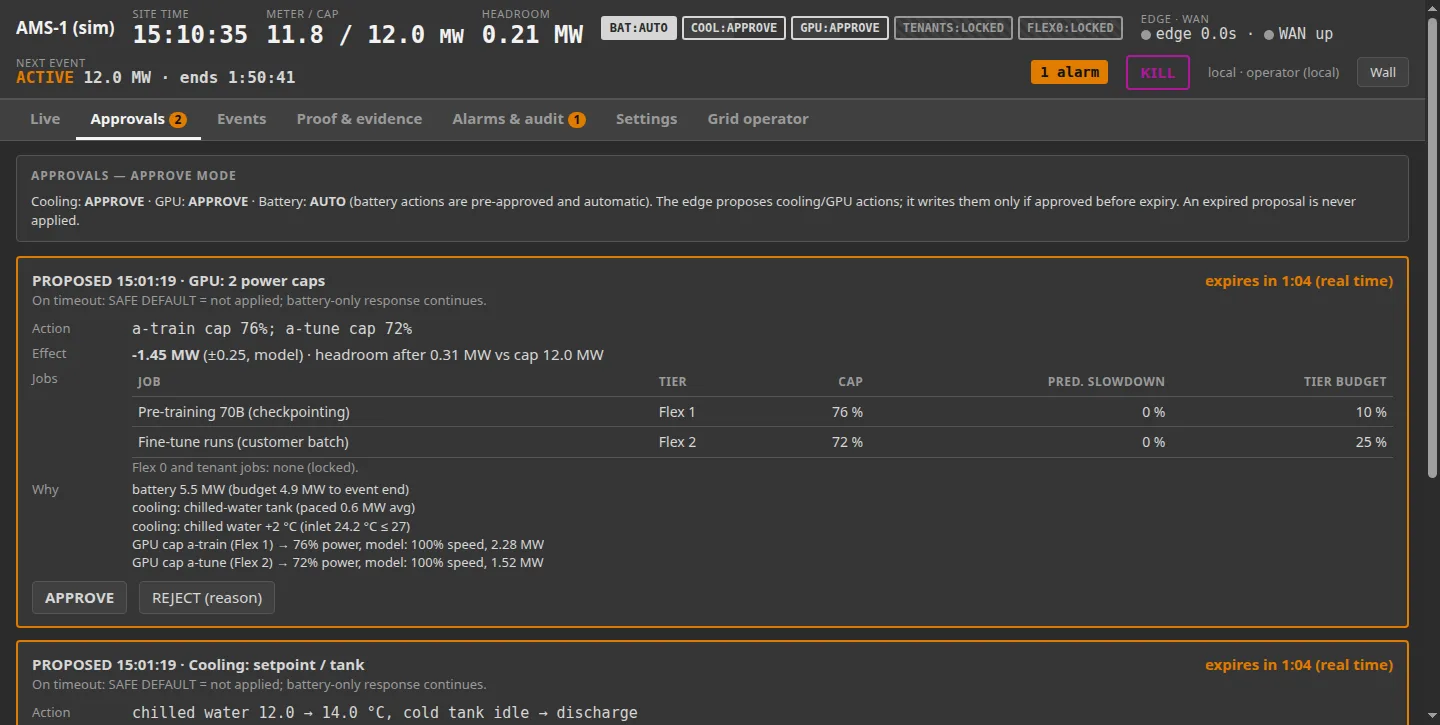Approve the GPU power caps proposal
The image size is (1440, 725).
80,598
